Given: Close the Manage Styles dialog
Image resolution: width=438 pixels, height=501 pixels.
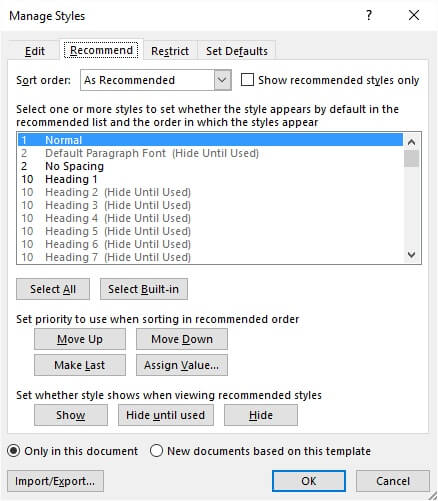Looking at the screenshot, I should click(414, 15).
